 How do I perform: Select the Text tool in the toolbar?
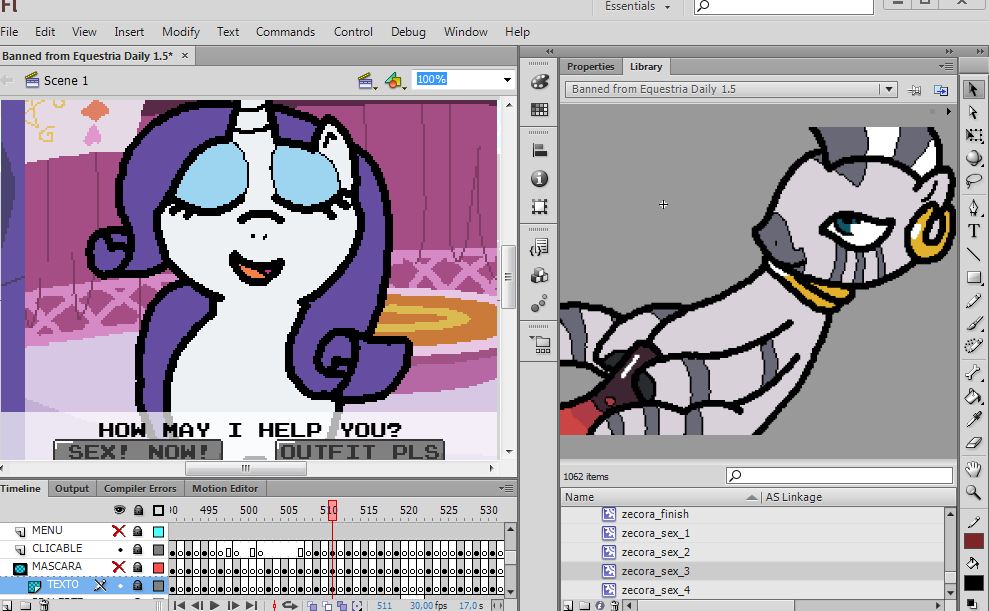(973, 231)
